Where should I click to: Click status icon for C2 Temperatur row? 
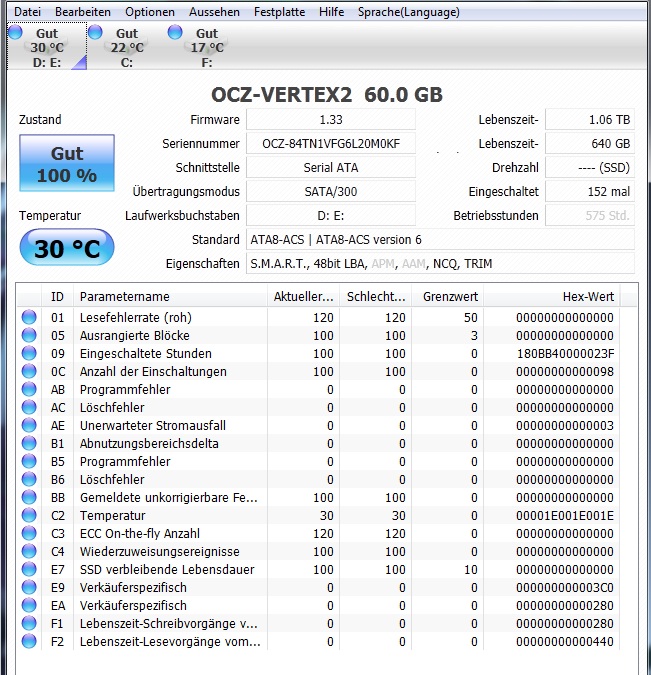(x=29, y=515)
